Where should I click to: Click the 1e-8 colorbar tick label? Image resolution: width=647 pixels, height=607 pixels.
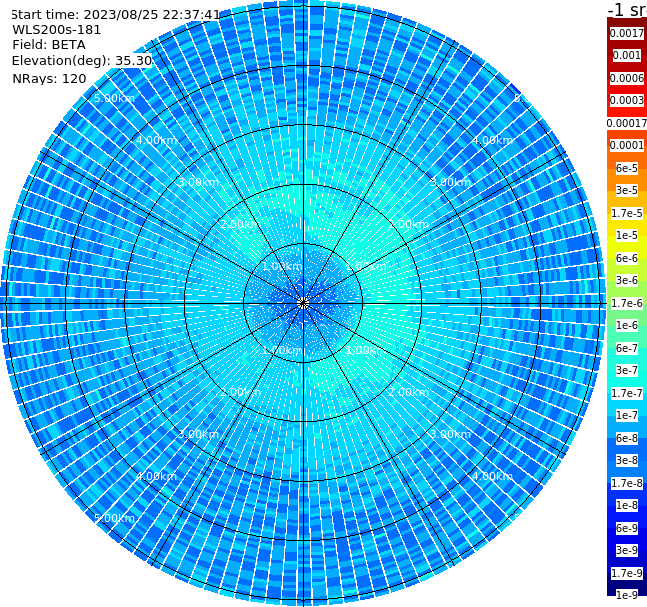click(627, 505)
